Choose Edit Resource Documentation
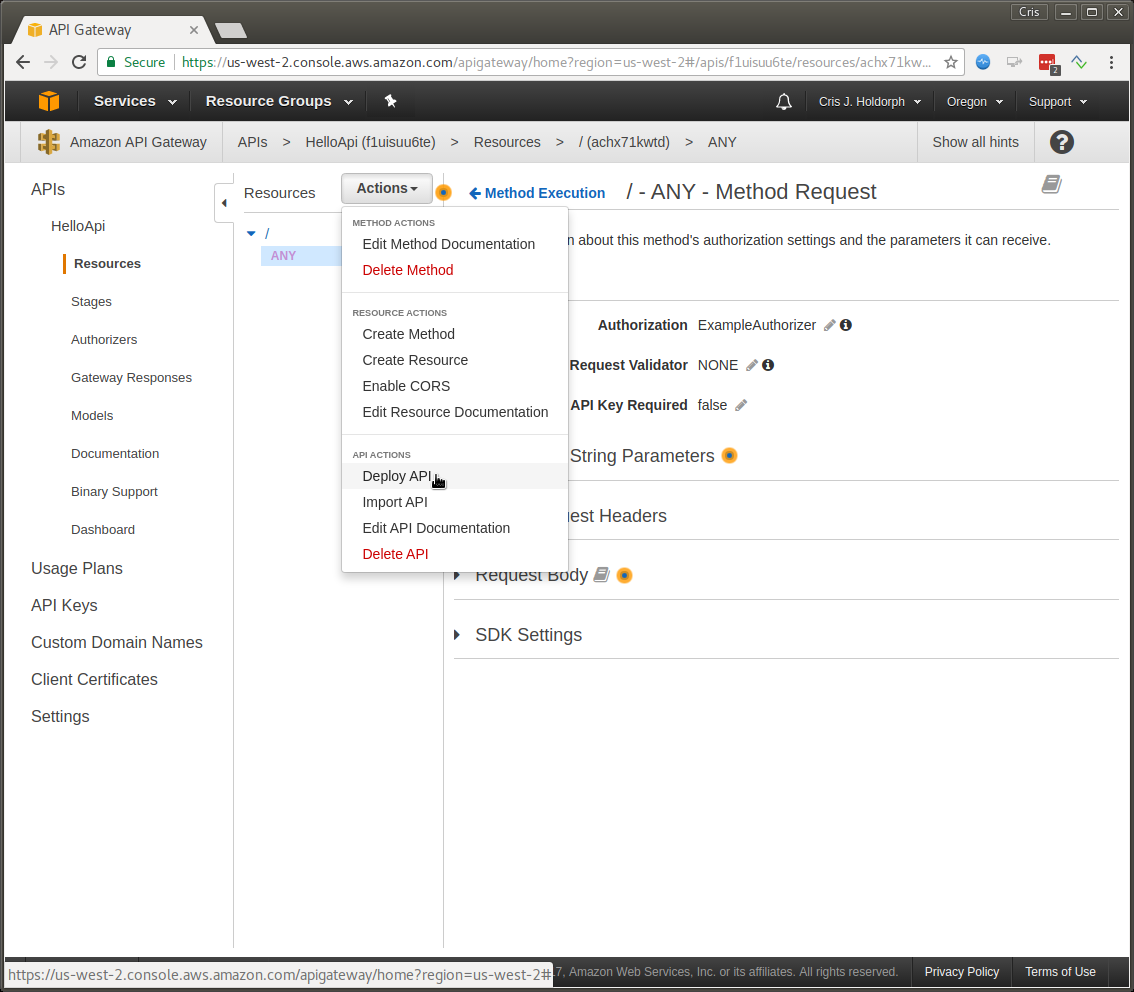Image resolution: width=1134 pixels, height=992 pixels. tap(455, 412)
